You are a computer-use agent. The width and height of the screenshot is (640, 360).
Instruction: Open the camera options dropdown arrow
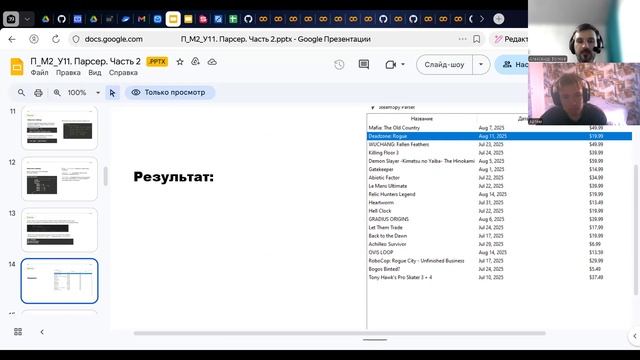pyautogui.click(x=403, y=64)
